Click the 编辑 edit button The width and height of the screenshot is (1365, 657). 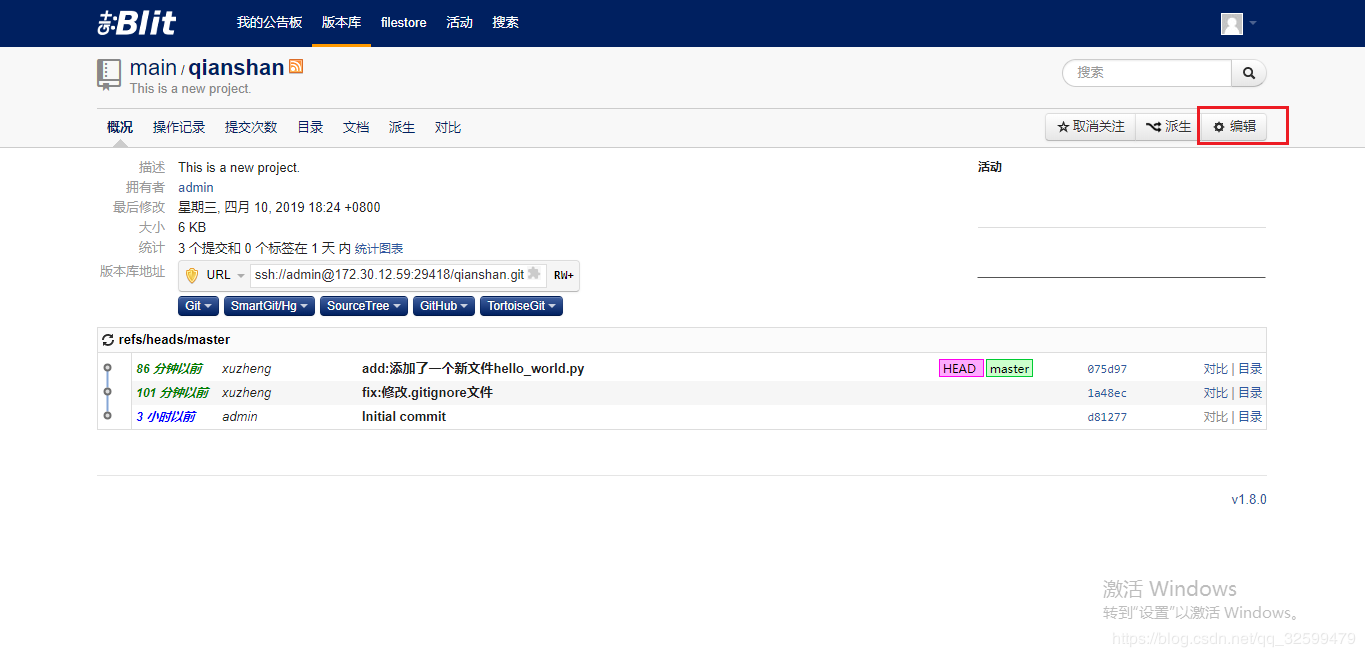(x=1234, y=127)
